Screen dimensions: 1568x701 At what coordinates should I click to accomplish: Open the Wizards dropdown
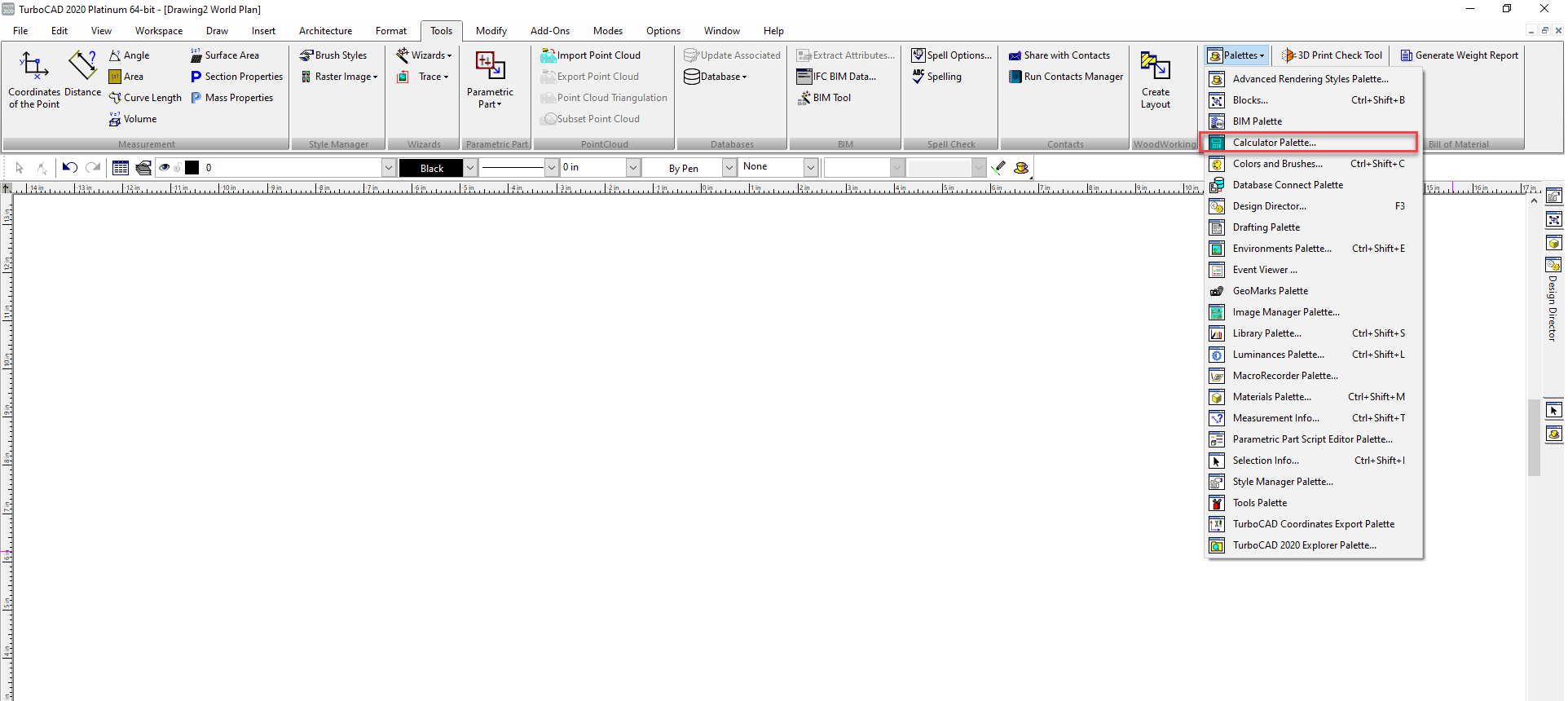(424, 55)
